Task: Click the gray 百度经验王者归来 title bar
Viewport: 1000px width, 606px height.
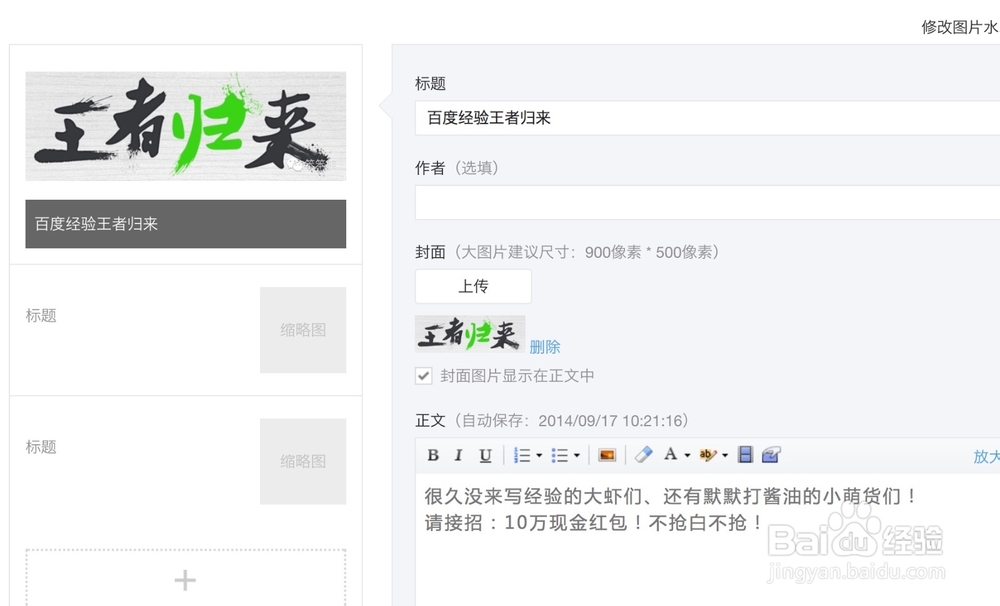Action: coord(186,224)
